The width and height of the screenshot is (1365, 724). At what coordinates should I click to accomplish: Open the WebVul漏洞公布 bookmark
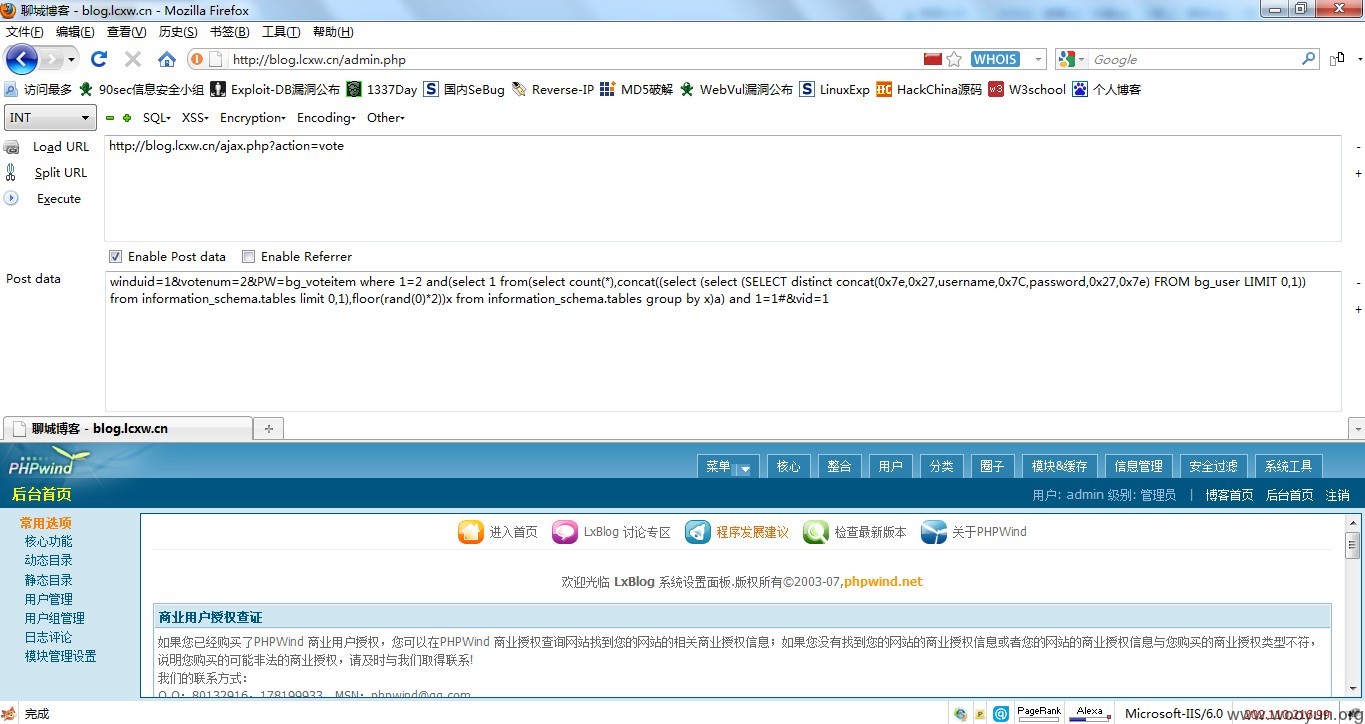point(736,89)
